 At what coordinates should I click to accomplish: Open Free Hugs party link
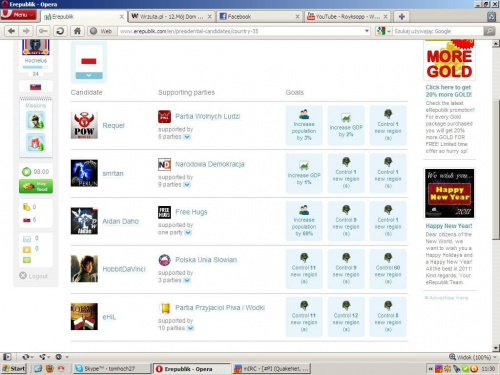pos(191,212)
